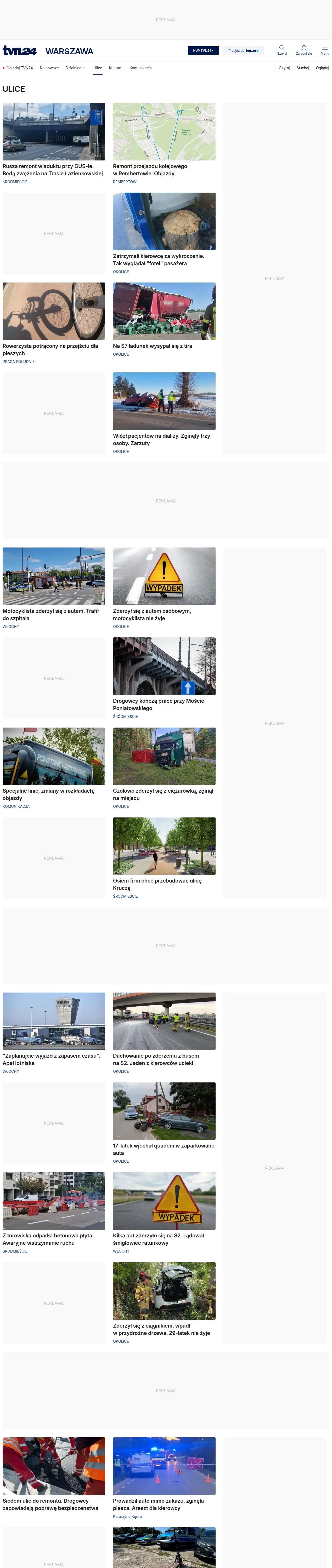The image size is (332, 1568).
Task: Open the 17-latek wjechał quadem article
Action: coord(163,1149)
